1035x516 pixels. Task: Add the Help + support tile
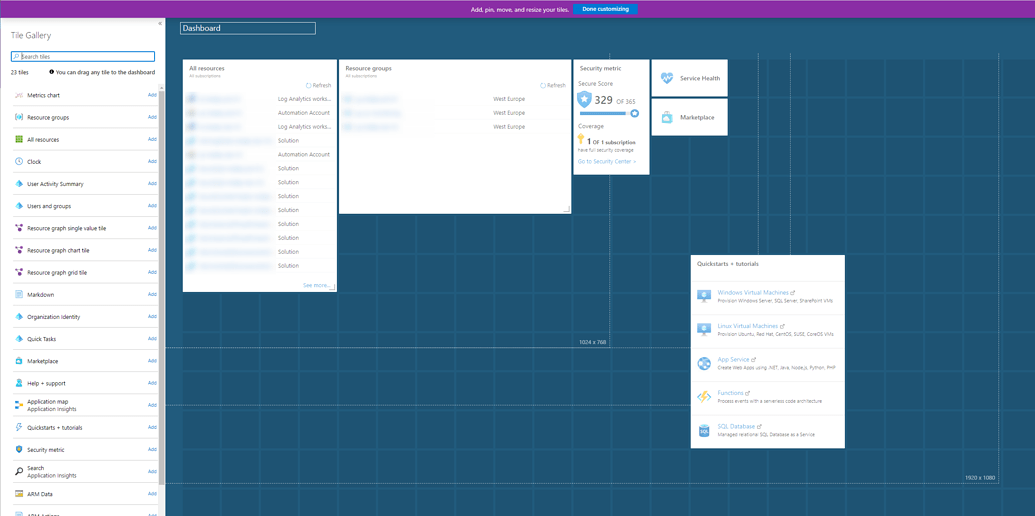(x=152, y=383)
